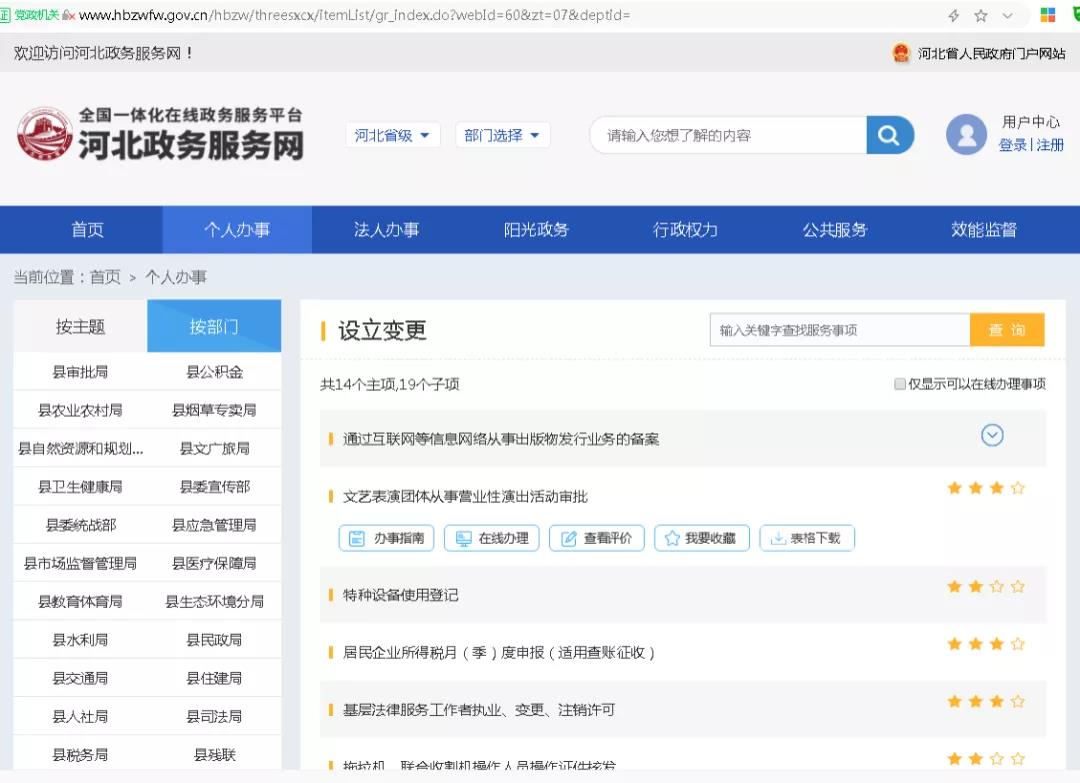The width and height of the screenshot is (1080, 783).
Task: Click the national emblem beside 河北省人民政府门户网站
Action: click(899, 51)
